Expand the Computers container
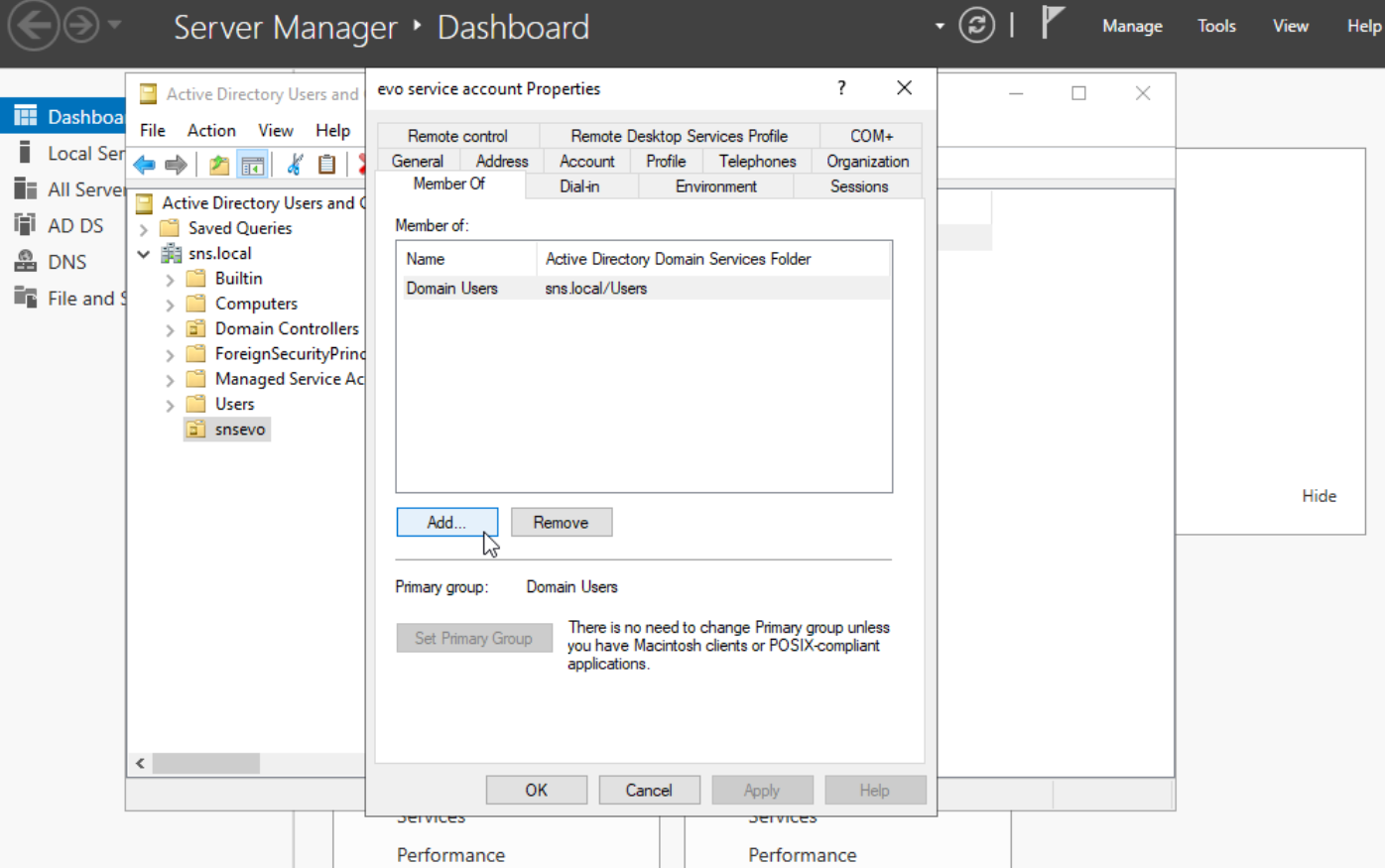The width and height of the screenshot is (1385, 868). [x=170, y=305]
